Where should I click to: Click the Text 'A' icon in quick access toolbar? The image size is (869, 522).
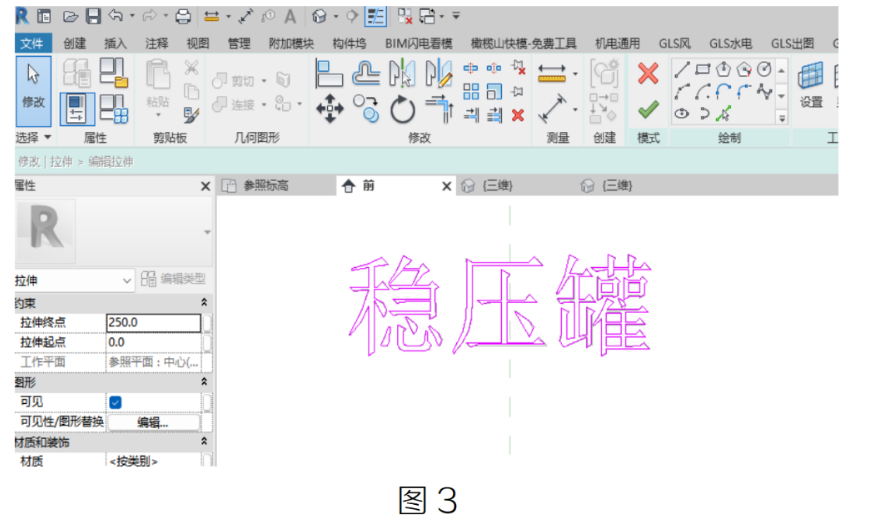click(290, 16)
